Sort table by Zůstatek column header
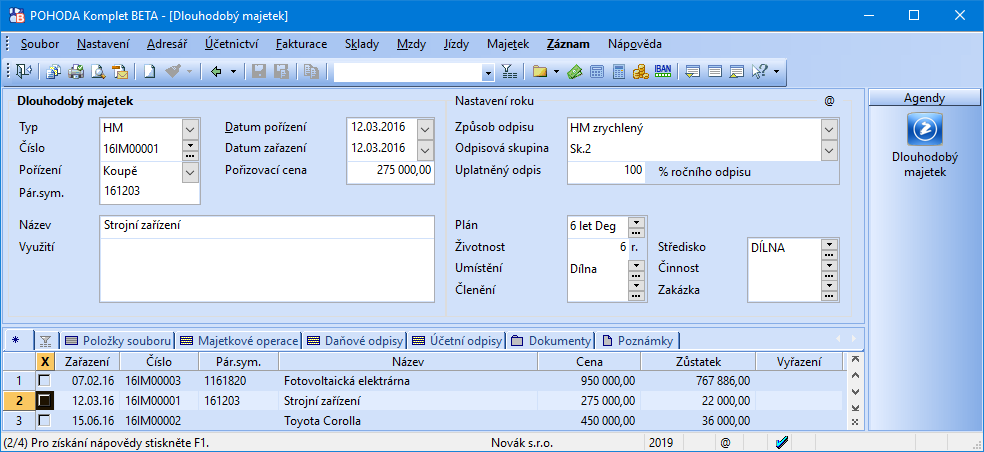Screen dimensions: 984x452 point(698,362)
